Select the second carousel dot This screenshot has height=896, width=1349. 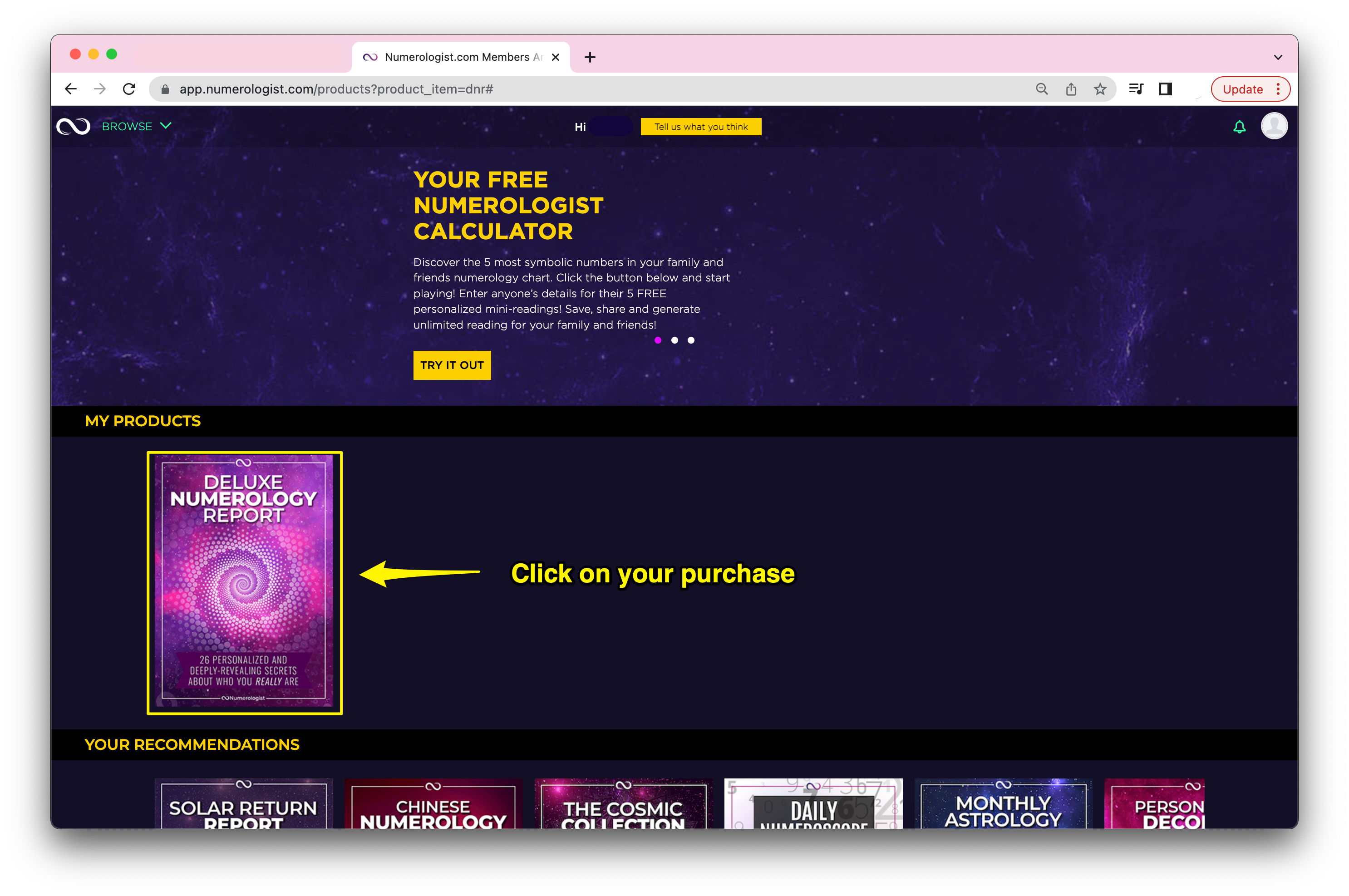click(x=674, y=340)
